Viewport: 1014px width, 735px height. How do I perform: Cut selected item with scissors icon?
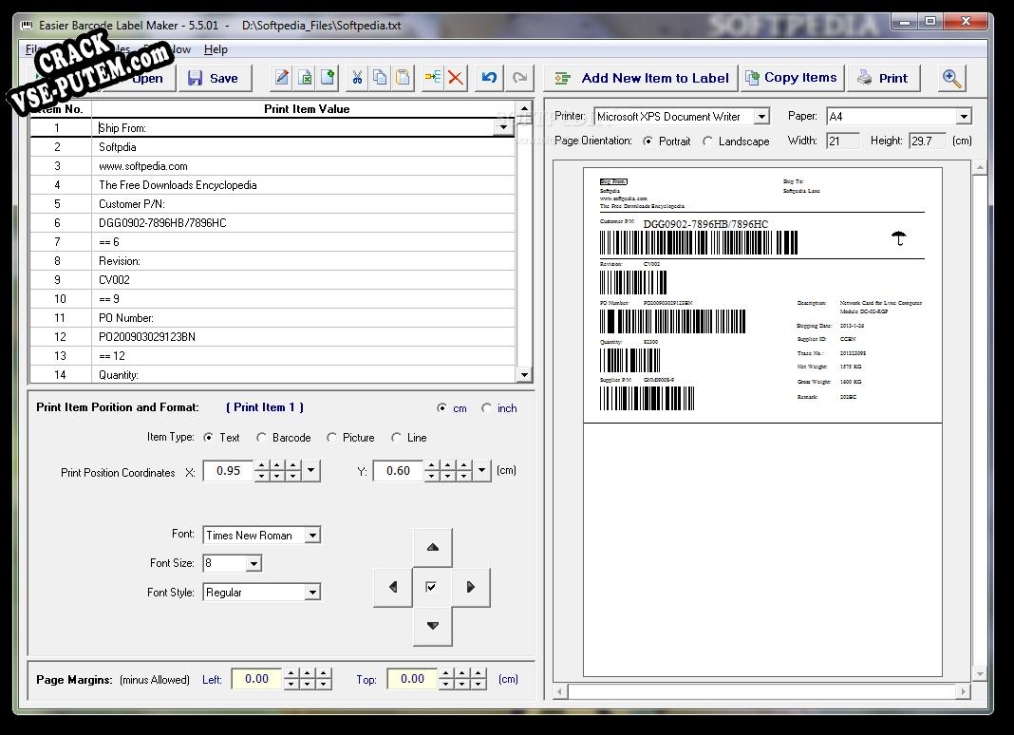tap(357, 78)
